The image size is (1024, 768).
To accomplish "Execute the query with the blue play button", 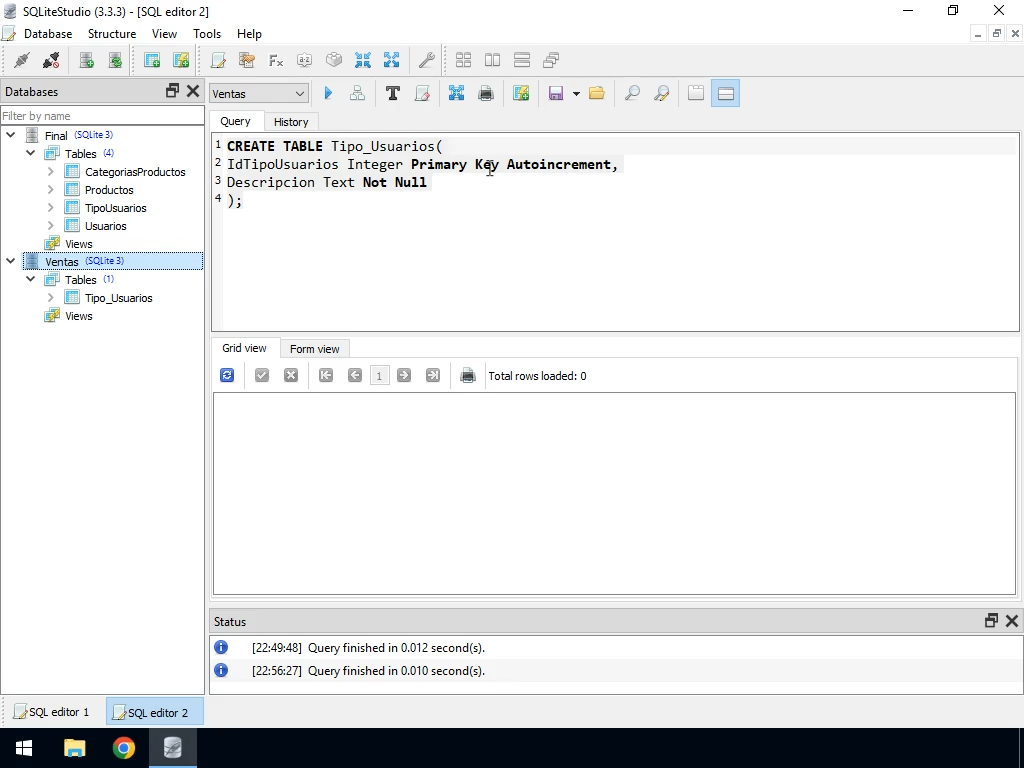I will click(328, 93).
